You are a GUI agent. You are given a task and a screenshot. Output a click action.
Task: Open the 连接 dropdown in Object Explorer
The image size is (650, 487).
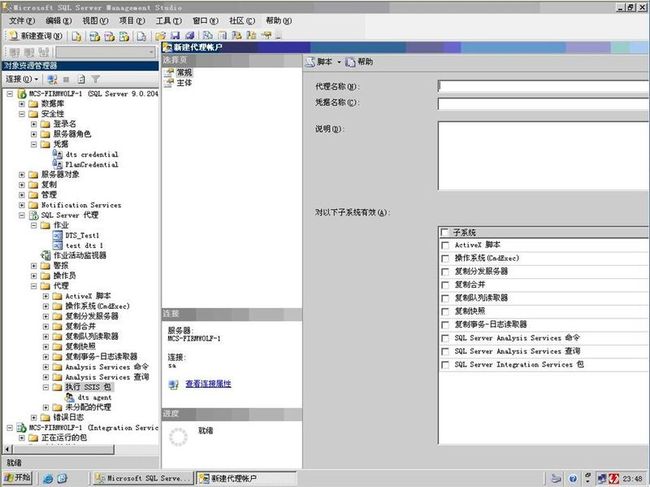(22, 79)
